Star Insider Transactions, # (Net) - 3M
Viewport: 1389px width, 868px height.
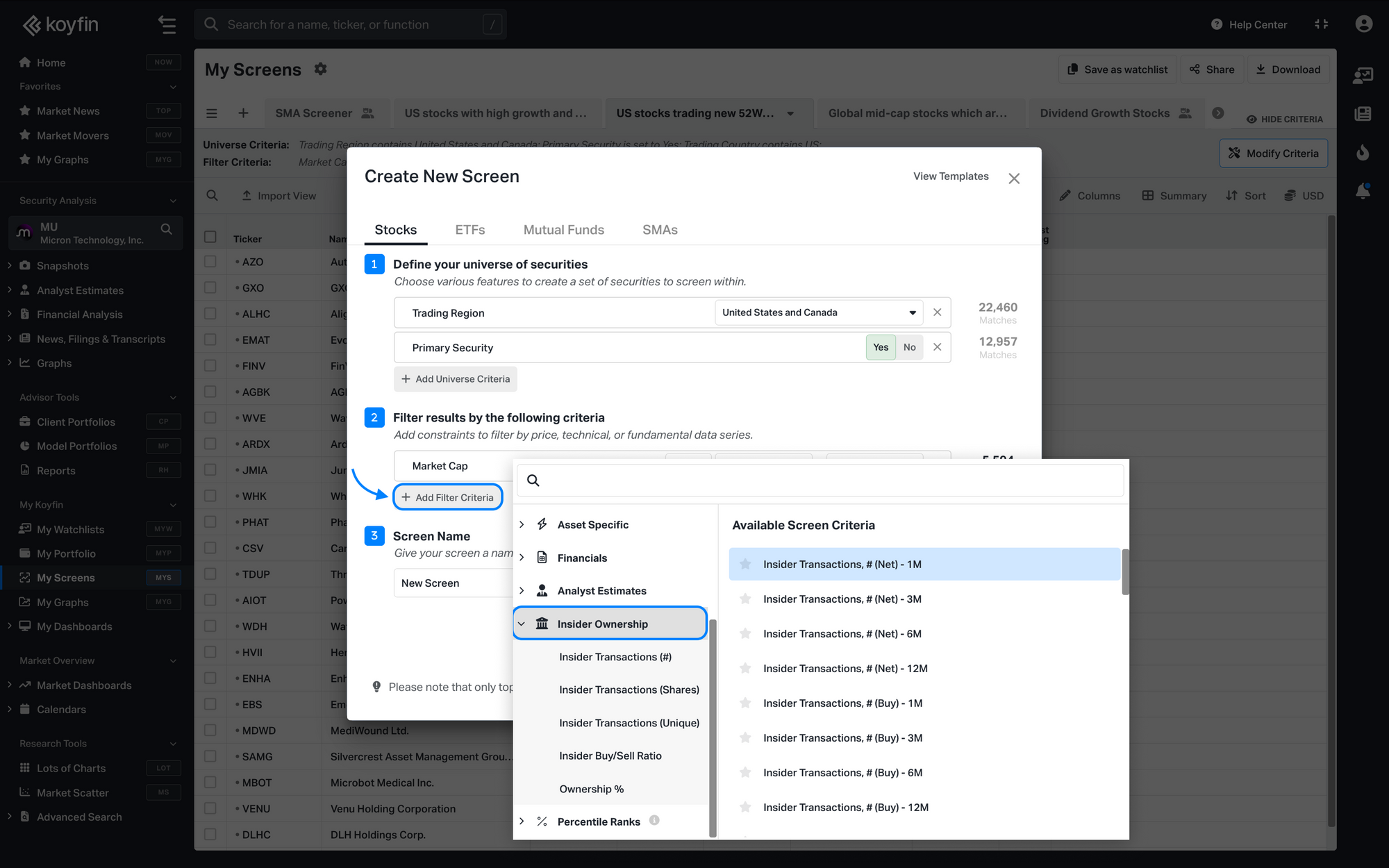point(745,599)
